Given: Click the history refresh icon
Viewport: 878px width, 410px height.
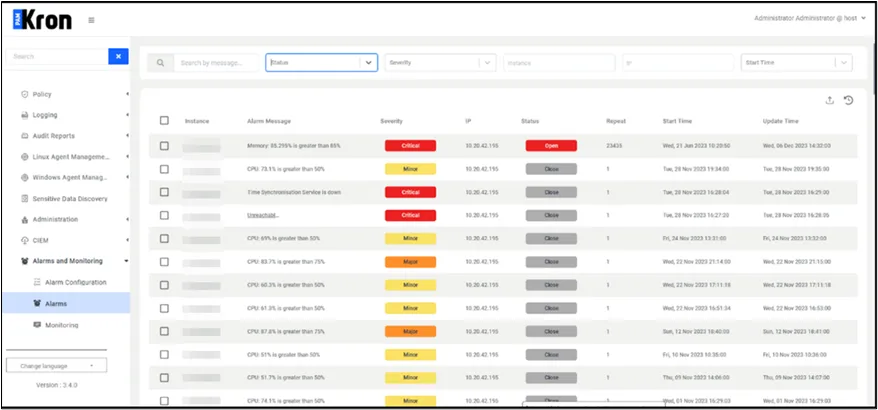Looking at the screenshot, I should click(848, 100).
